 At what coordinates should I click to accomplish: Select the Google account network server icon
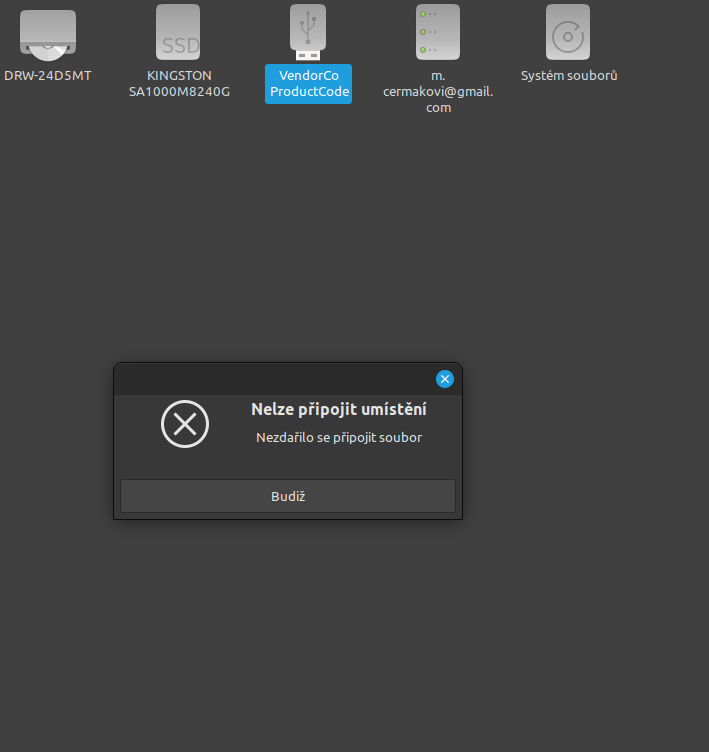438,32
